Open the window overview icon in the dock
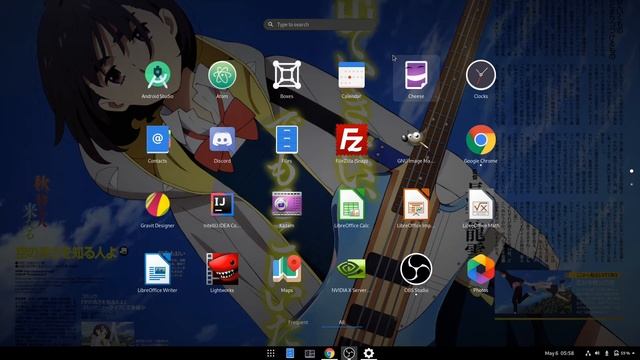This screenshot has height=360, width=640. click(310, 353)
